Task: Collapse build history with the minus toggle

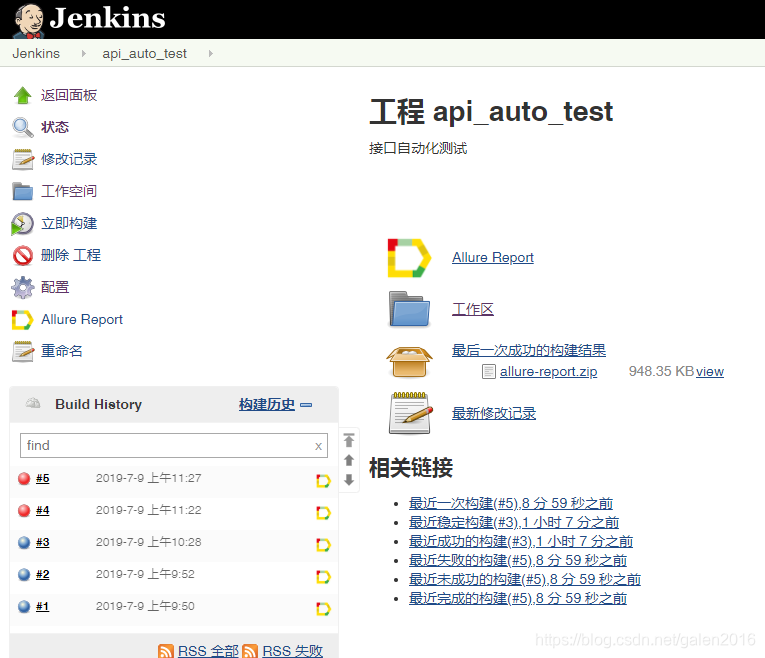Action: (x=306, y=405)
